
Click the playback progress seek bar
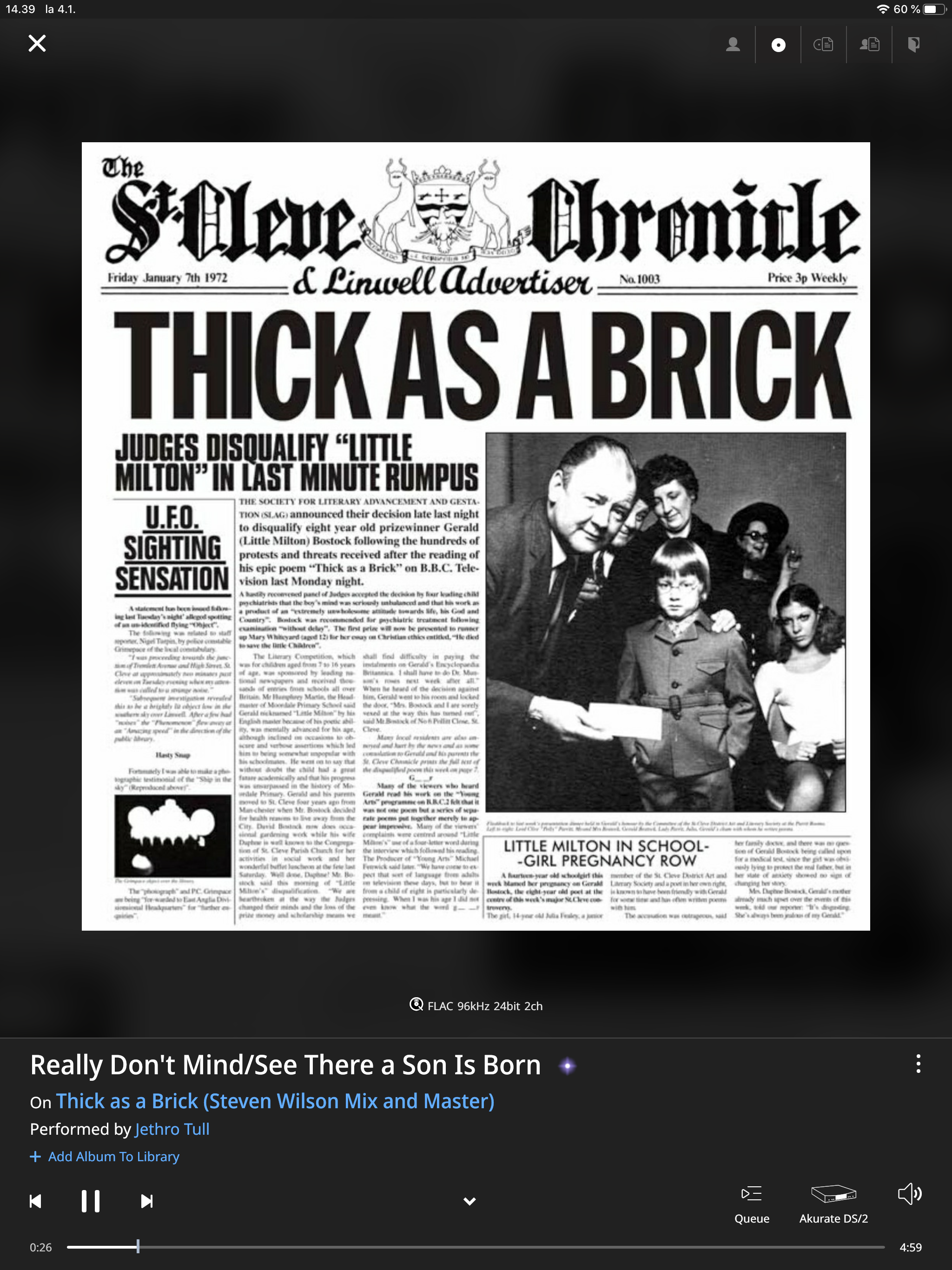pyautogui.click(x=476, y=1247)
